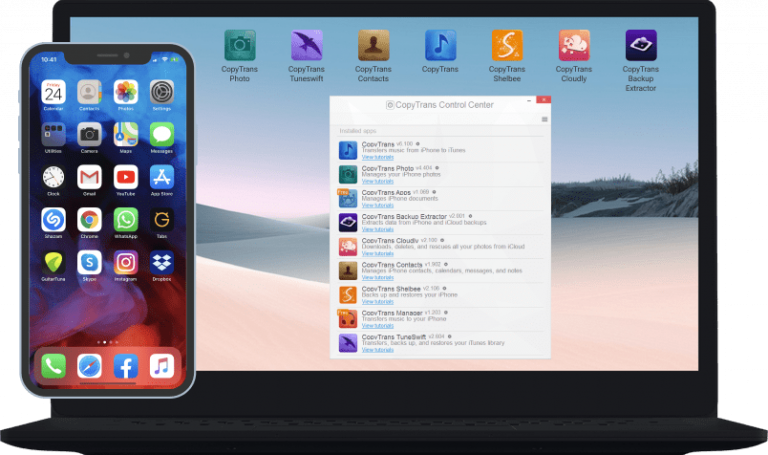Viewport: 768px width, 455px height.
Task: Close the CopyTrans Control Center window
Action: tap(543, 99)
